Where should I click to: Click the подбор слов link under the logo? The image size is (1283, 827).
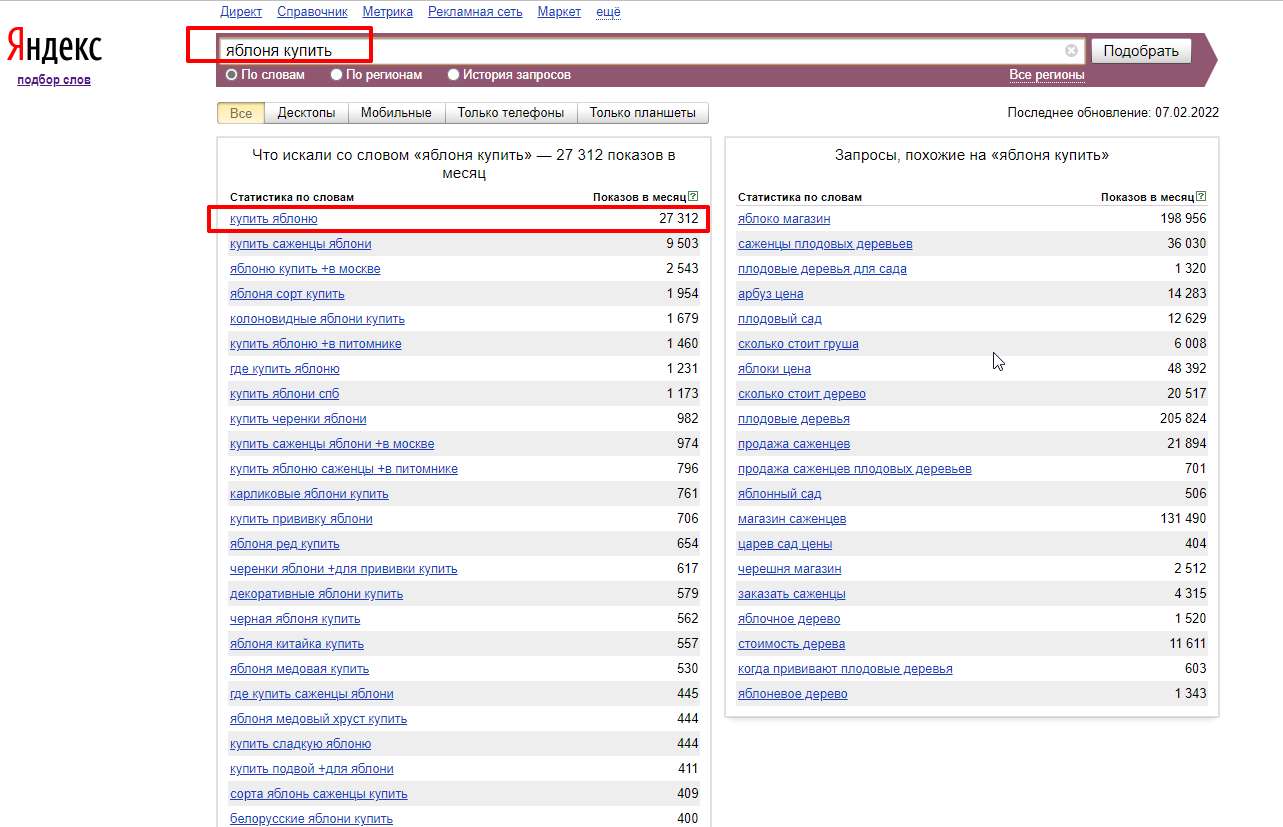tap(54, 80)
